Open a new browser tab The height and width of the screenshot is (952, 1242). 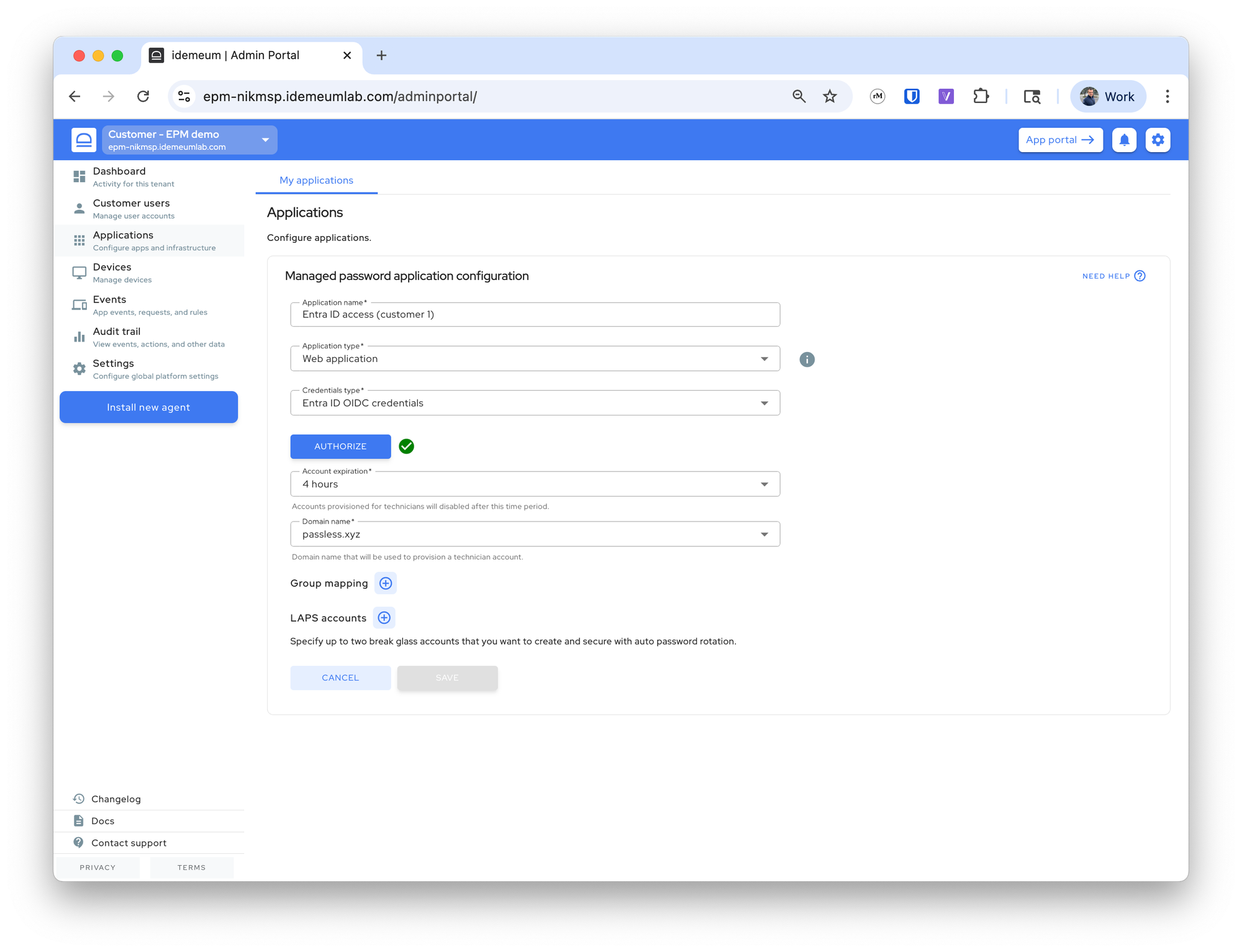pyautogui.click(x=381, y=55)
